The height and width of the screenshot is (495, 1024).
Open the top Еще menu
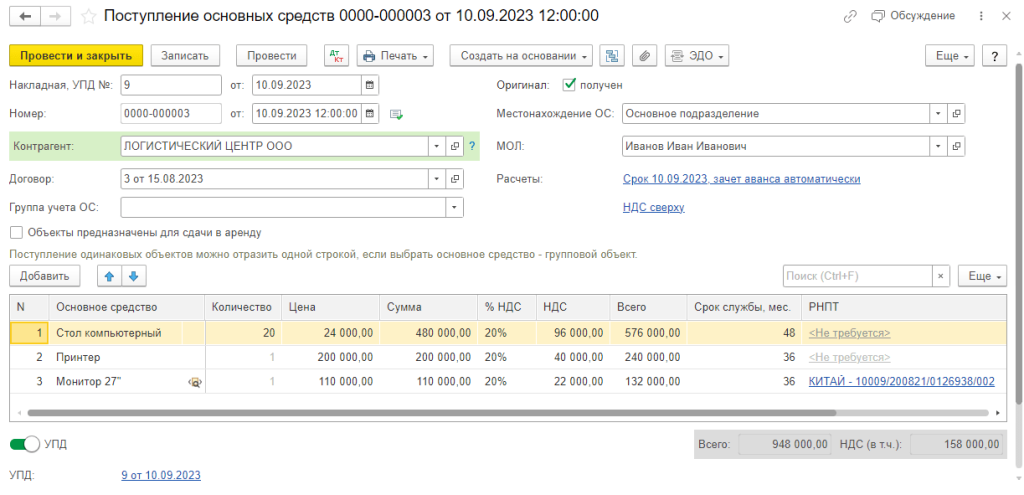click(949, 56)
